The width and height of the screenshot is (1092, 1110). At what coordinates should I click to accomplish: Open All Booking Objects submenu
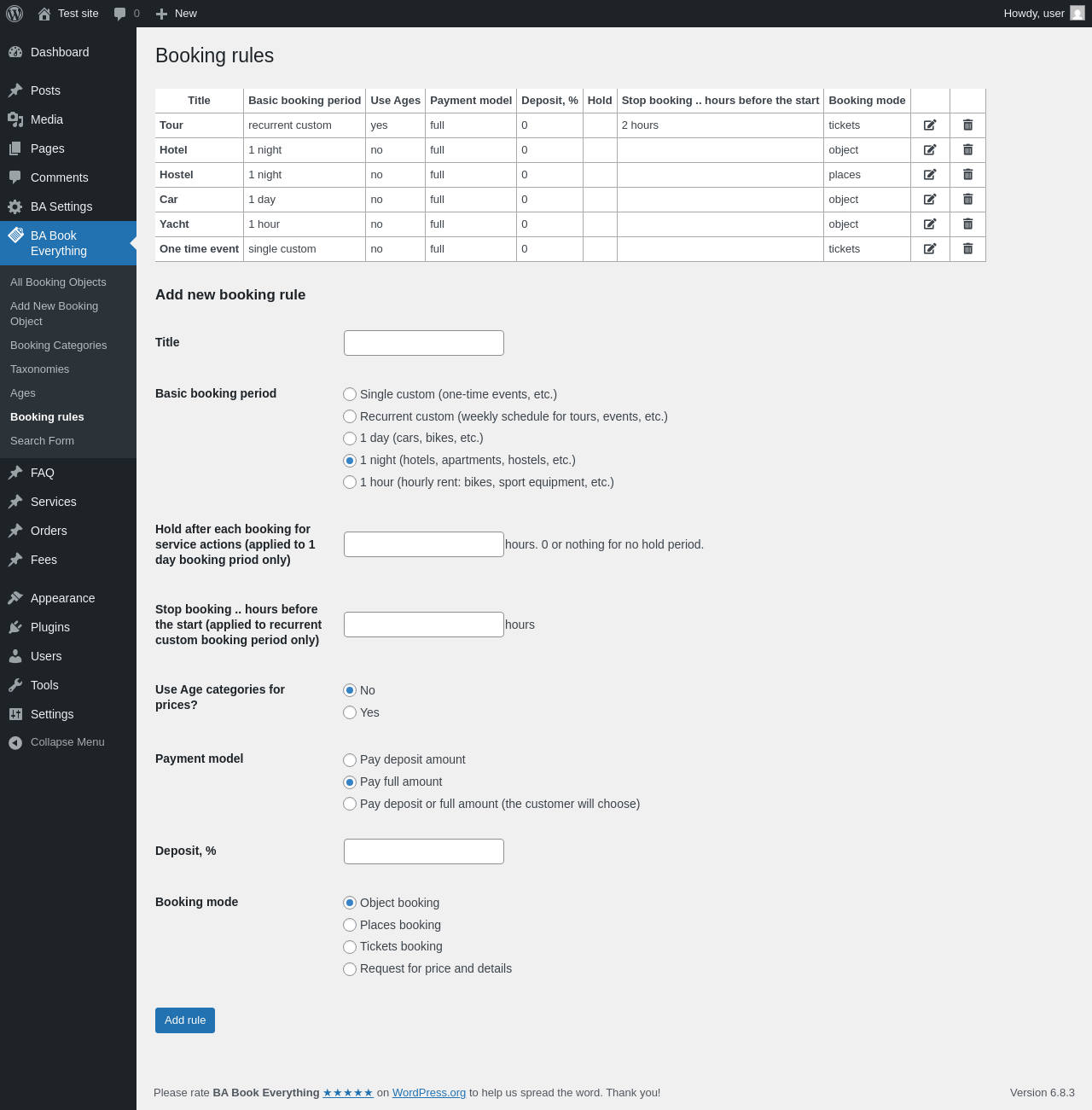[58, 282]
